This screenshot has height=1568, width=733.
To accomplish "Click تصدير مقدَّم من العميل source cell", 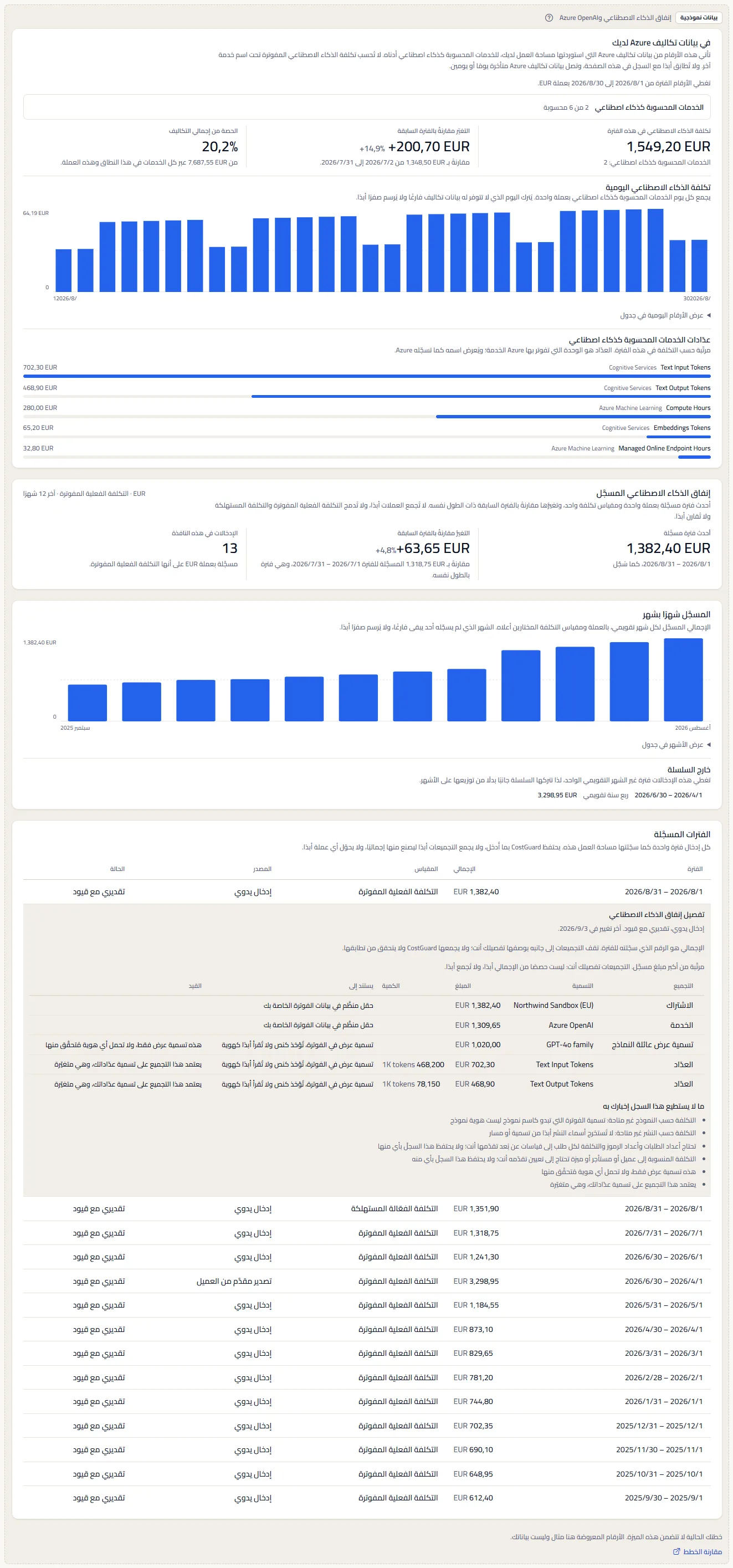I will (234, 1282).
